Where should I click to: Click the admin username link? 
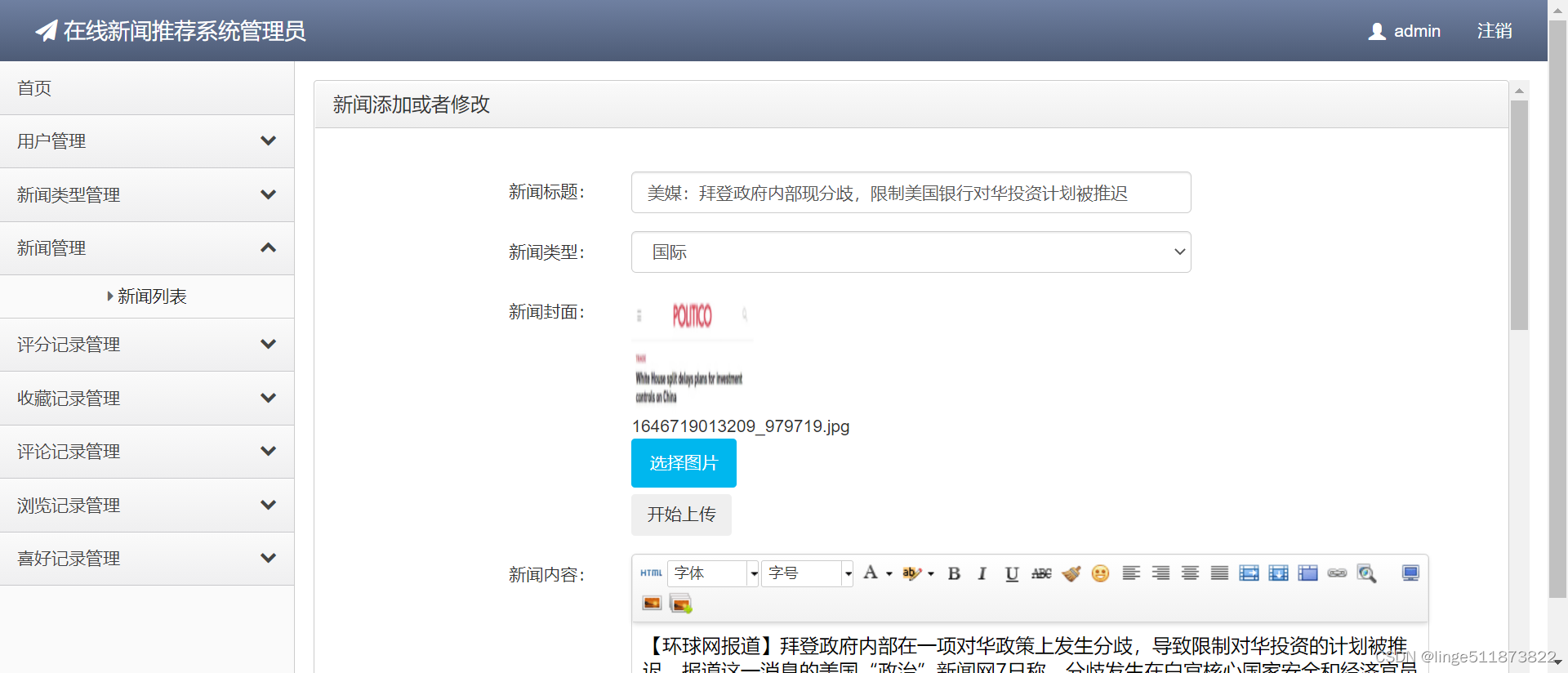(x=1417, y=31)
